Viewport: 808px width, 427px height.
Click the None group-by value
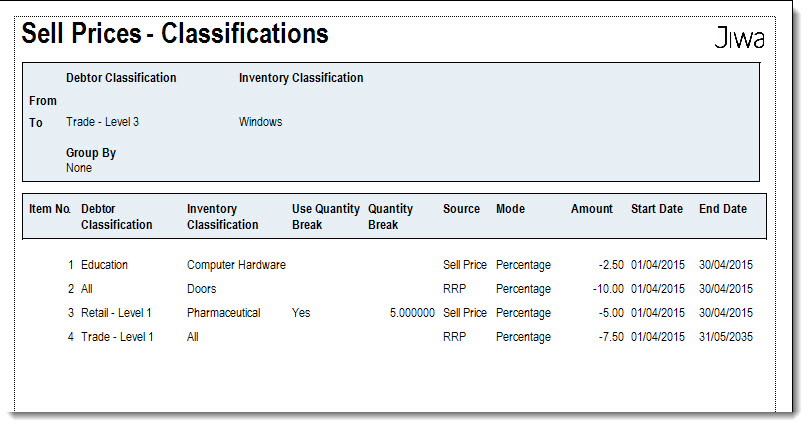click(79, 168)
